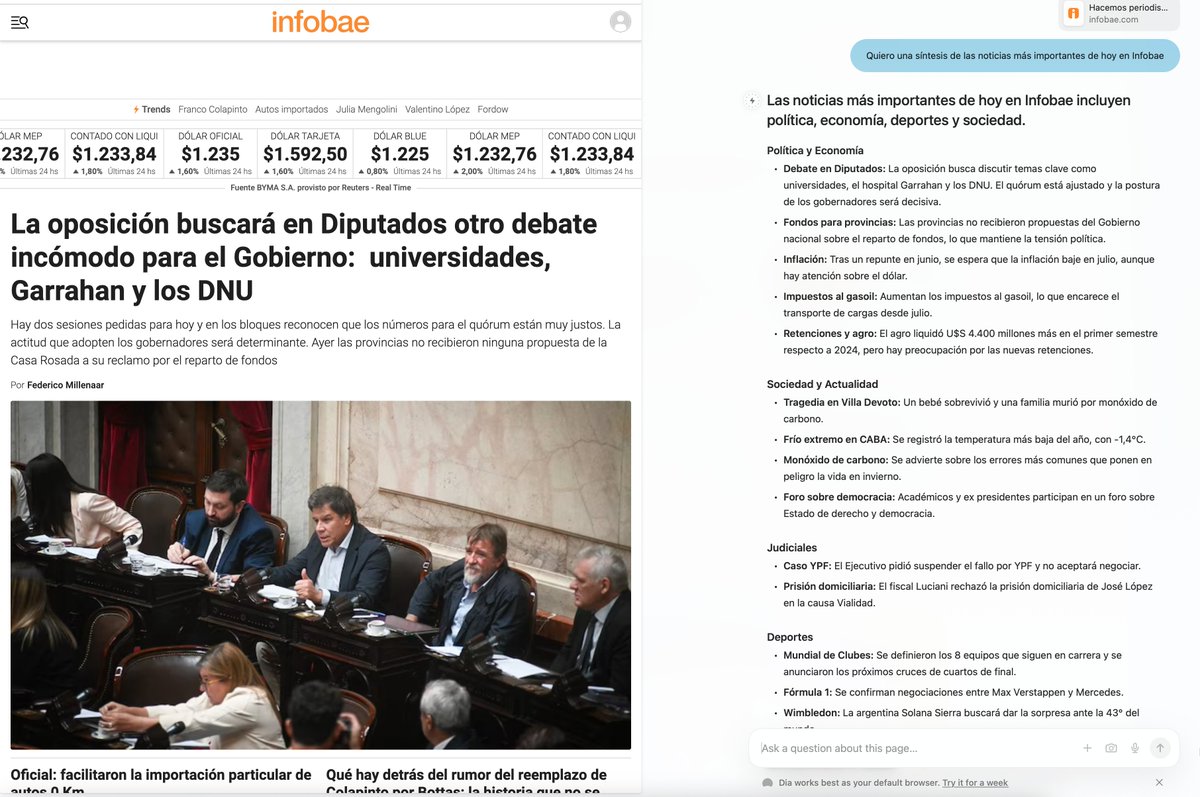Click the Impuestos al gasoil bullet
This screenshot has width=1200, height=797.
pos(951,304)
